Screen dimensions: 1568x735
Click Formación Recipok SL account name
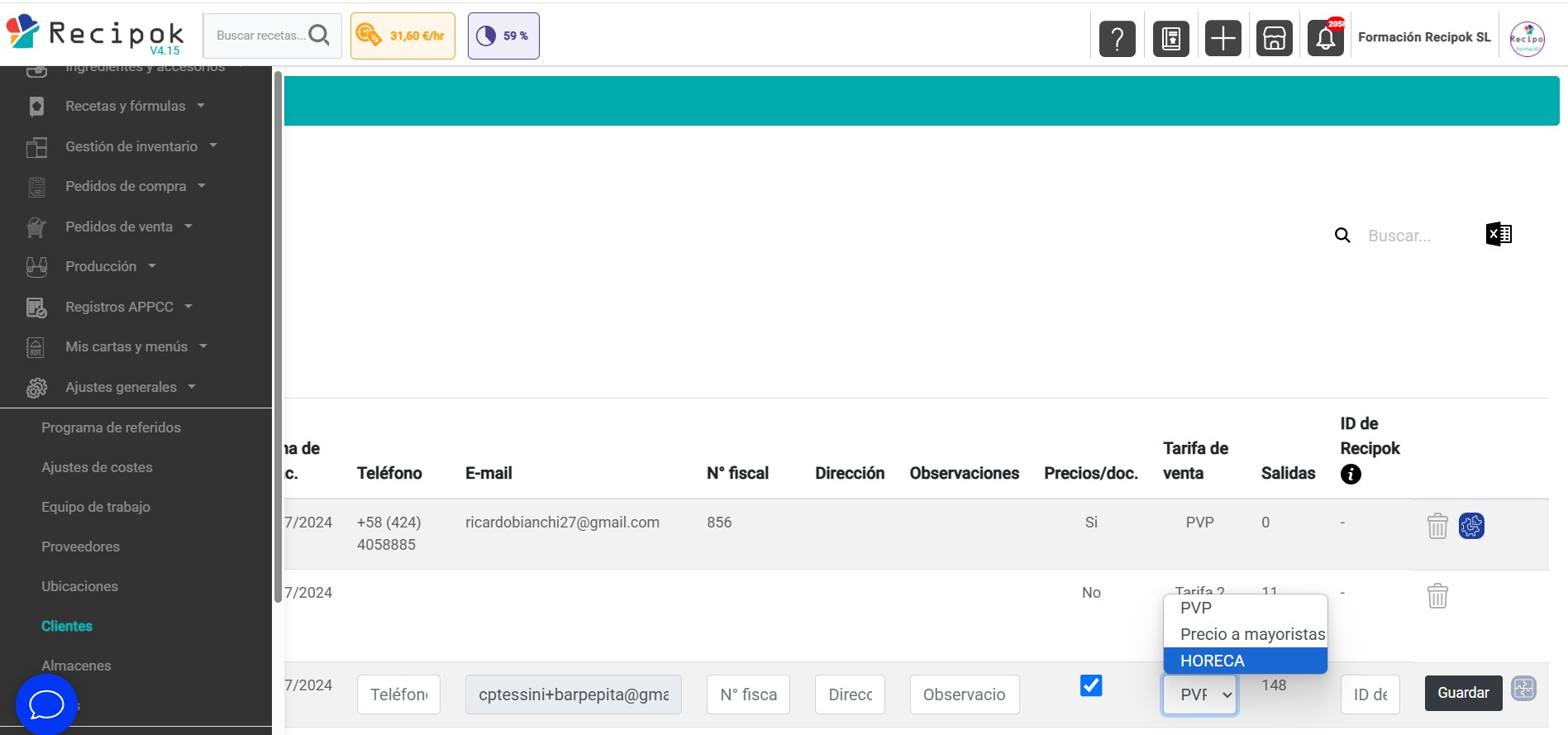(1424, 37)
